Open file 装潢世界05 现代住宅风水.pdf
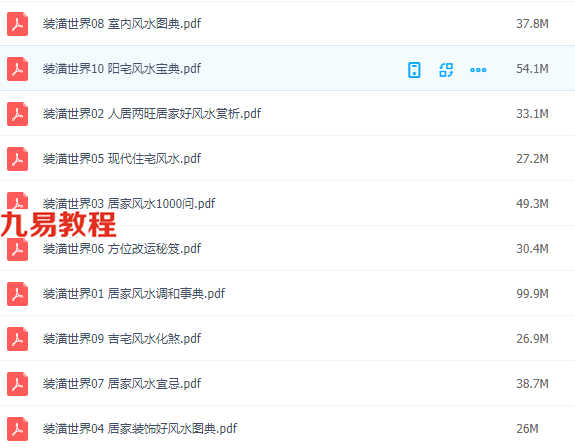Screen dimensions: 575x448 click(x=122, y=159)
